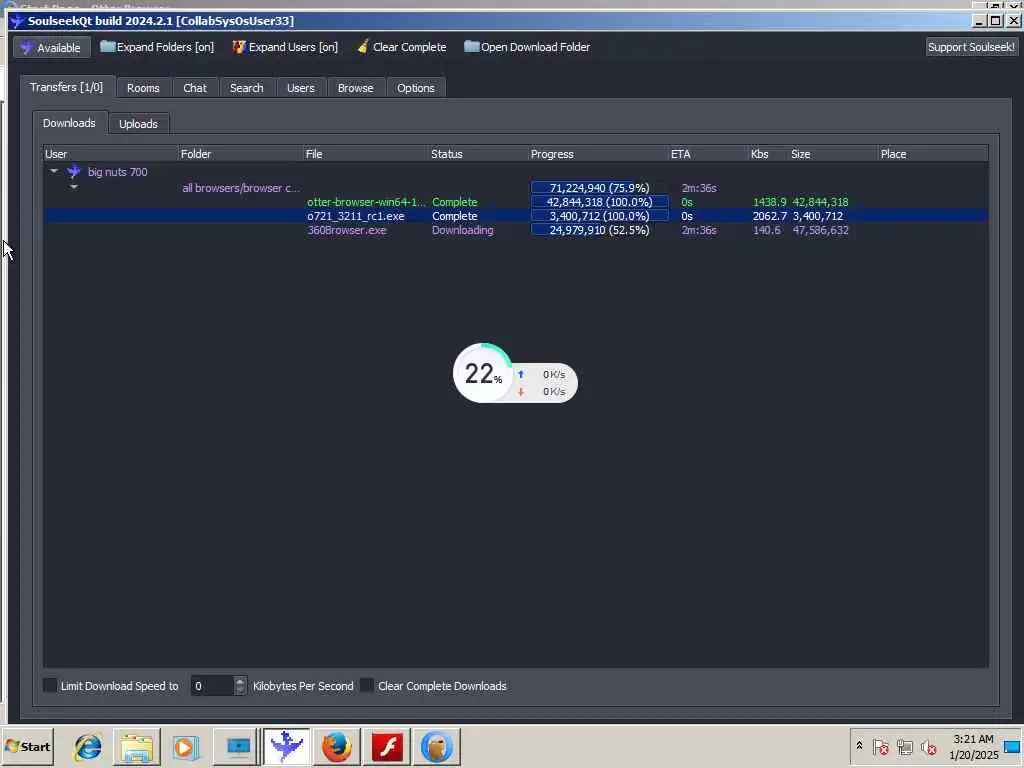Select the Downloads sub-tab
This screenshot has height=768, width=1024.
coord(69,123)
